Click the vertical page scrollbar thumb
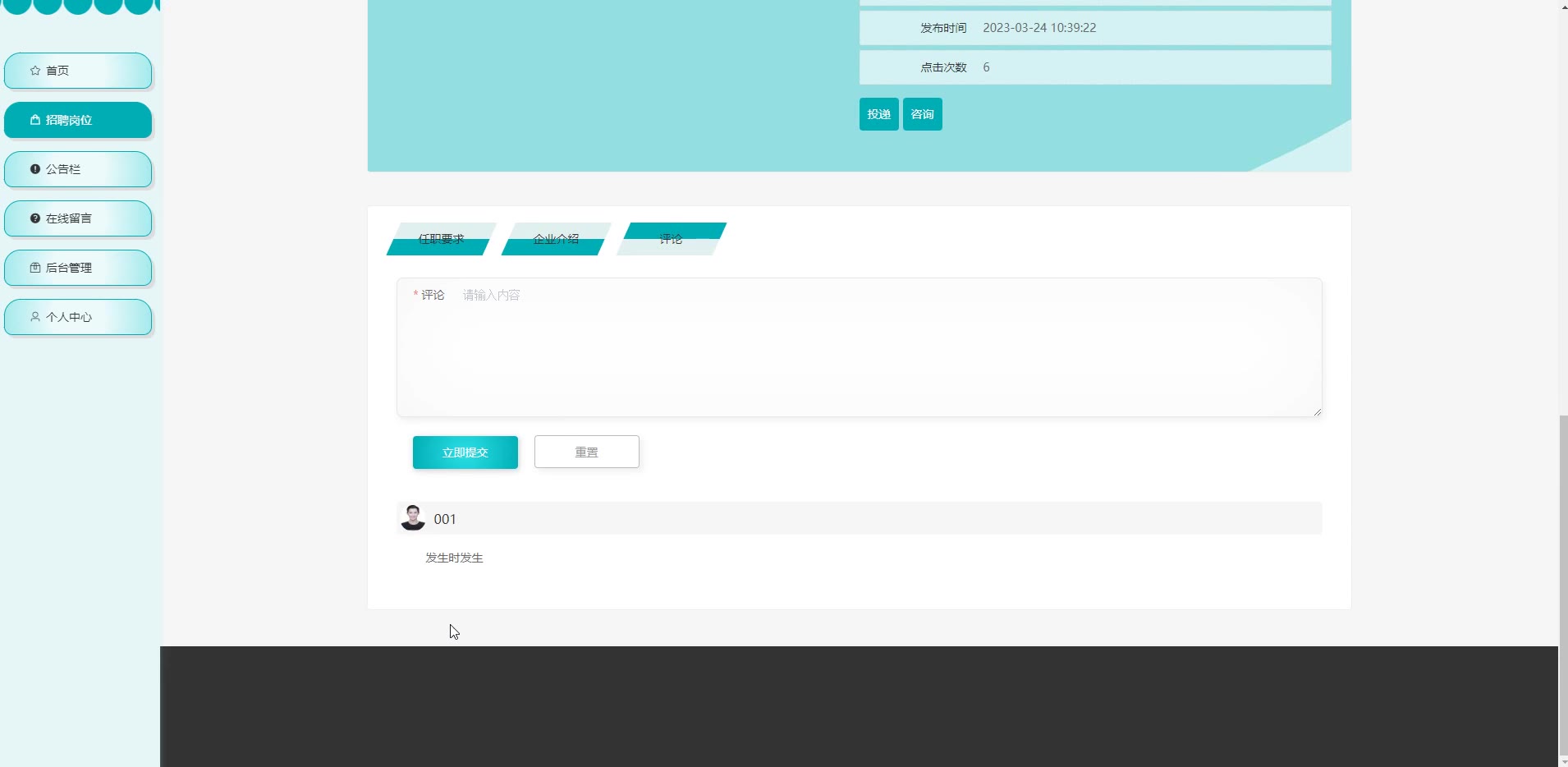This screenshot has width=1568, height=767. pos(1563,585)
